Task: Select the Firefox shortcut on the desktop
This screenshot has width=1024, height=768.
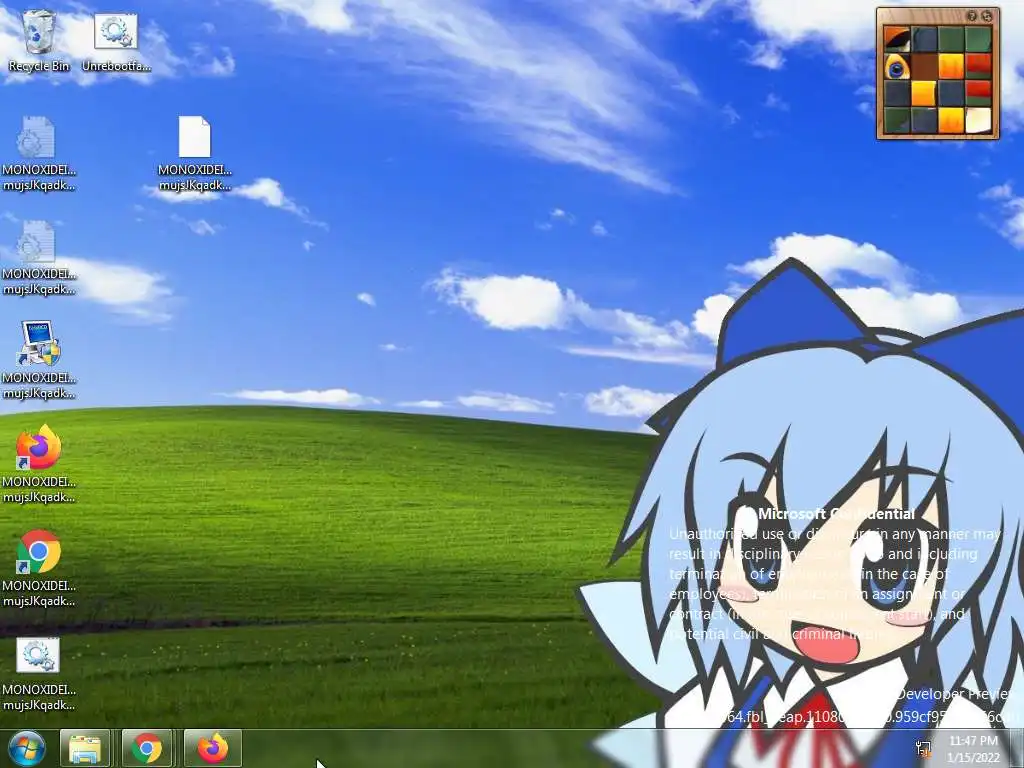Action: (39, 447)
